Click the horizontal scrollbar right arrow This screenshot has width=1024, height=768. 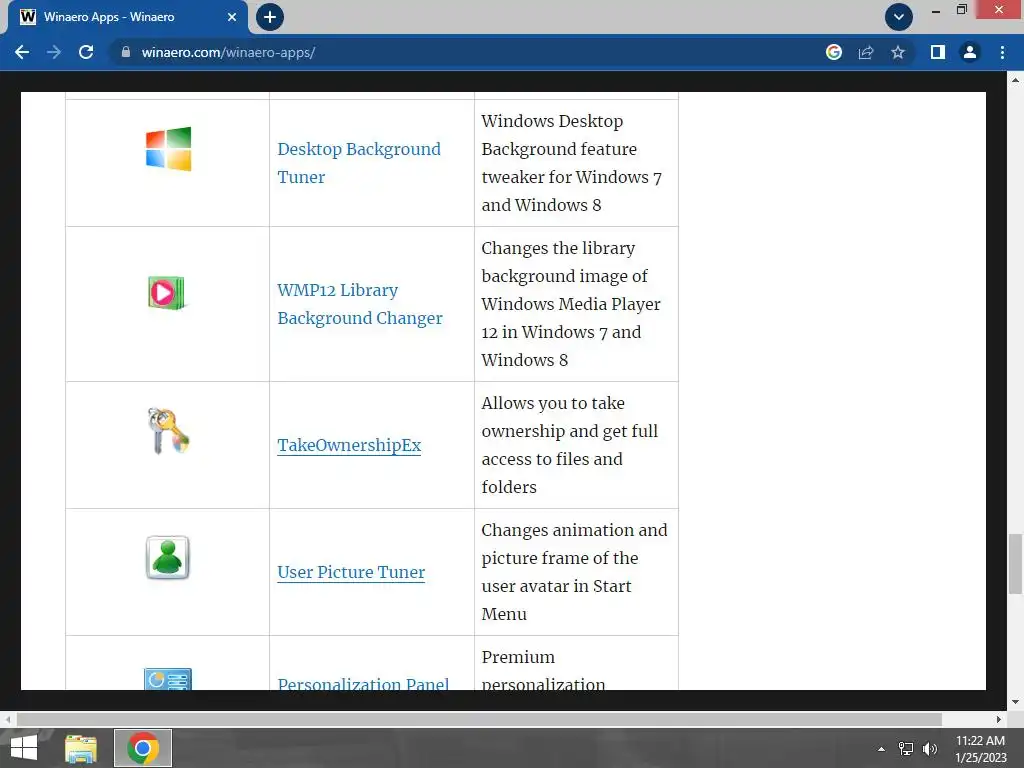pyautogui.click(x=999, y=719)
